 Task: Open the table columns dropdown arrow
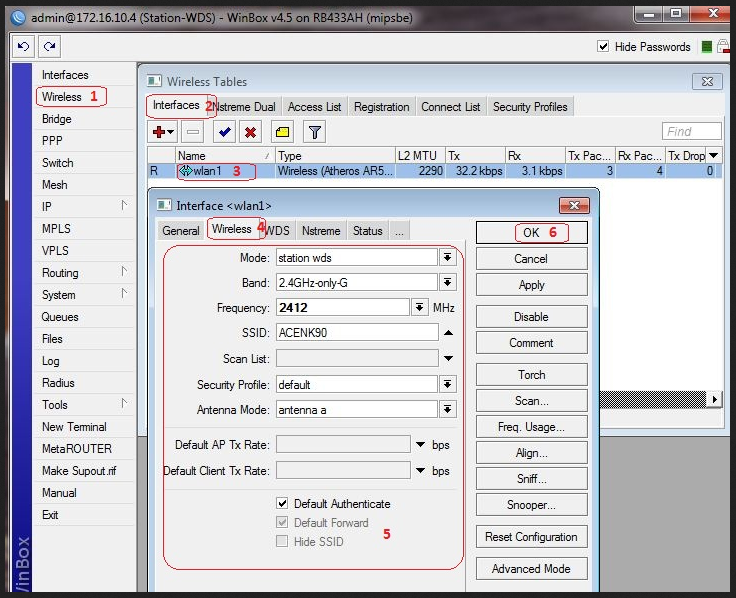713,155
